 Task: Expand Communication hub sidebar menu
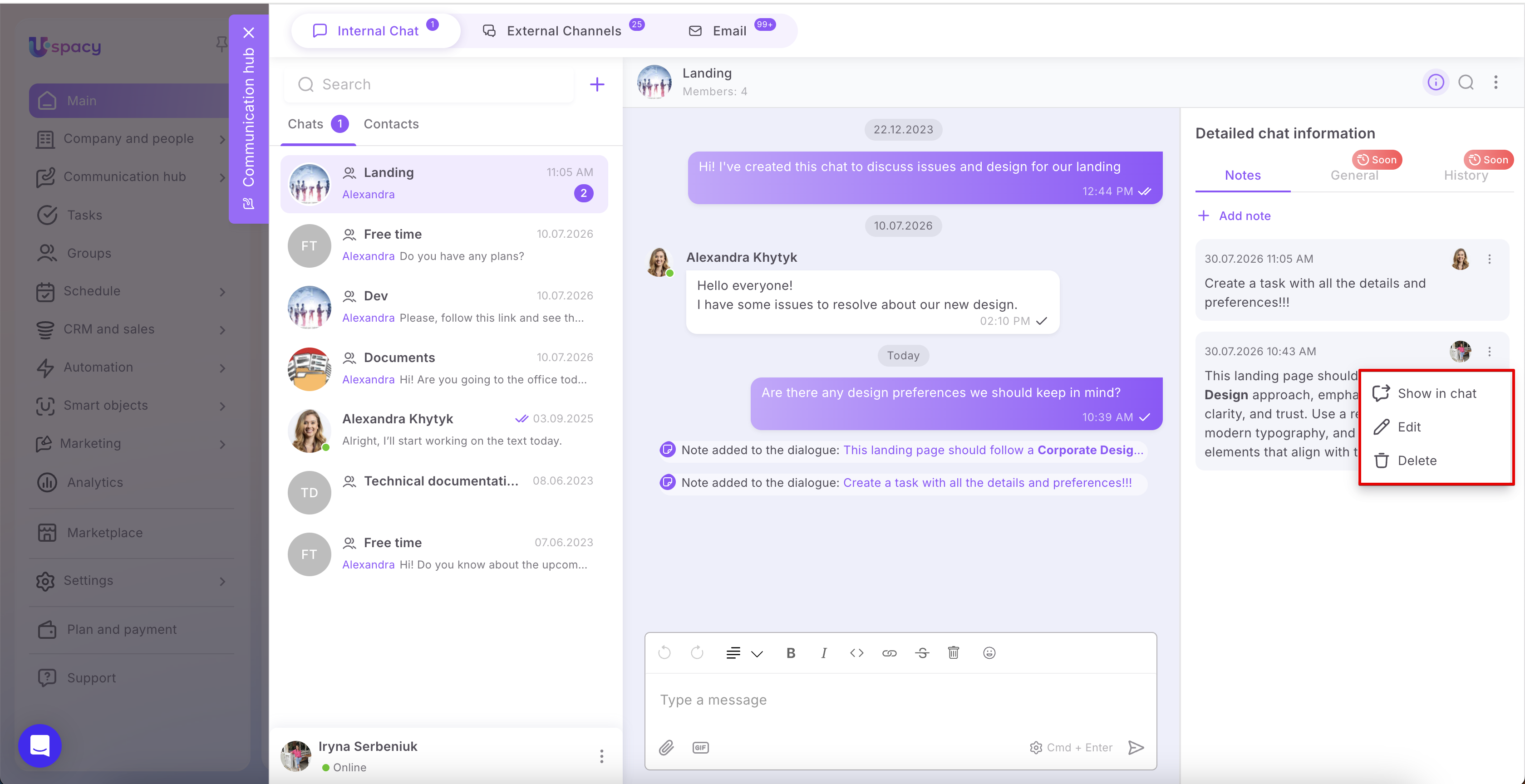coord(222,177)
